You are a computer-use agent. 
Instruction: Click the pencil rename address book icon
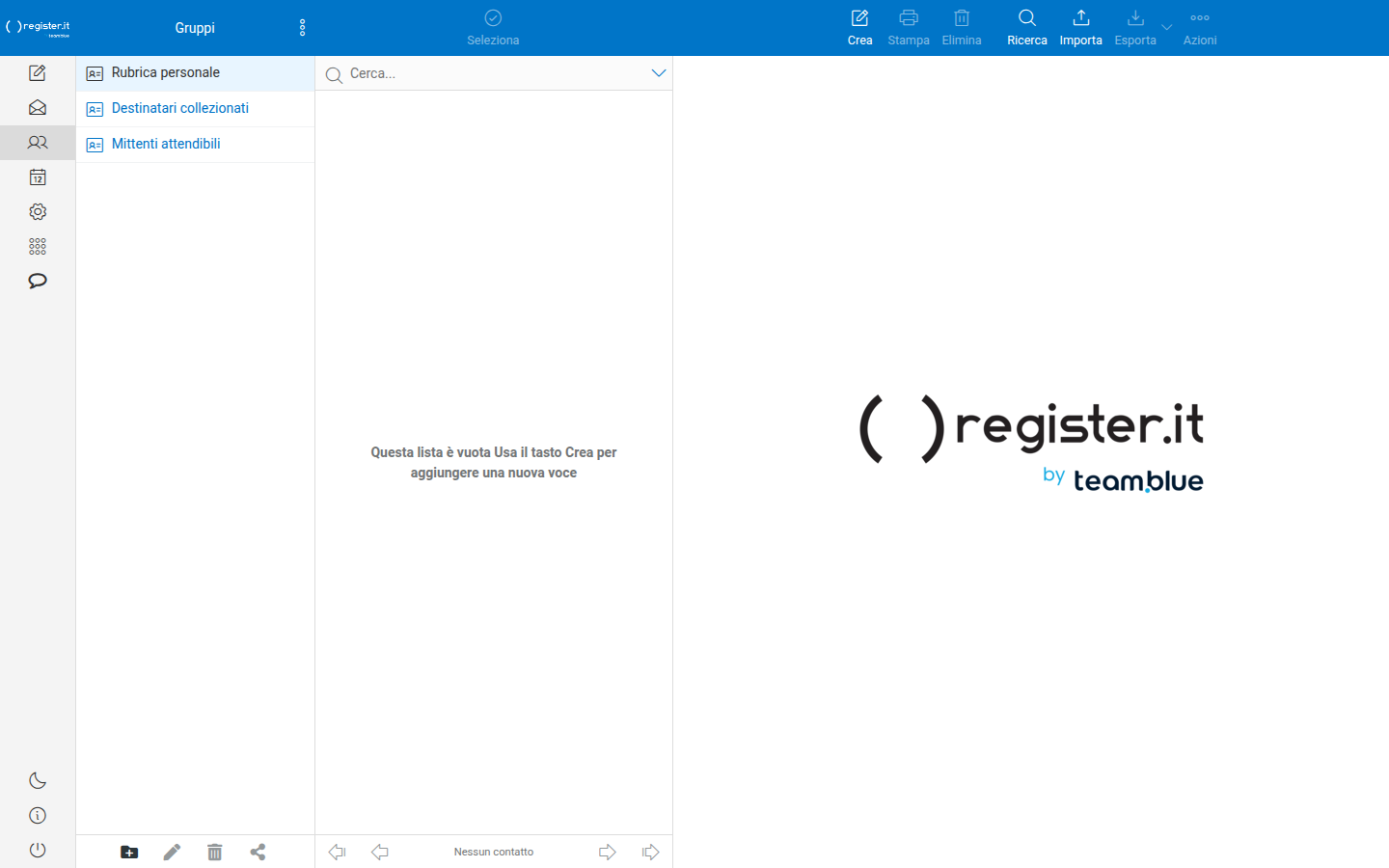pos(172,852)
